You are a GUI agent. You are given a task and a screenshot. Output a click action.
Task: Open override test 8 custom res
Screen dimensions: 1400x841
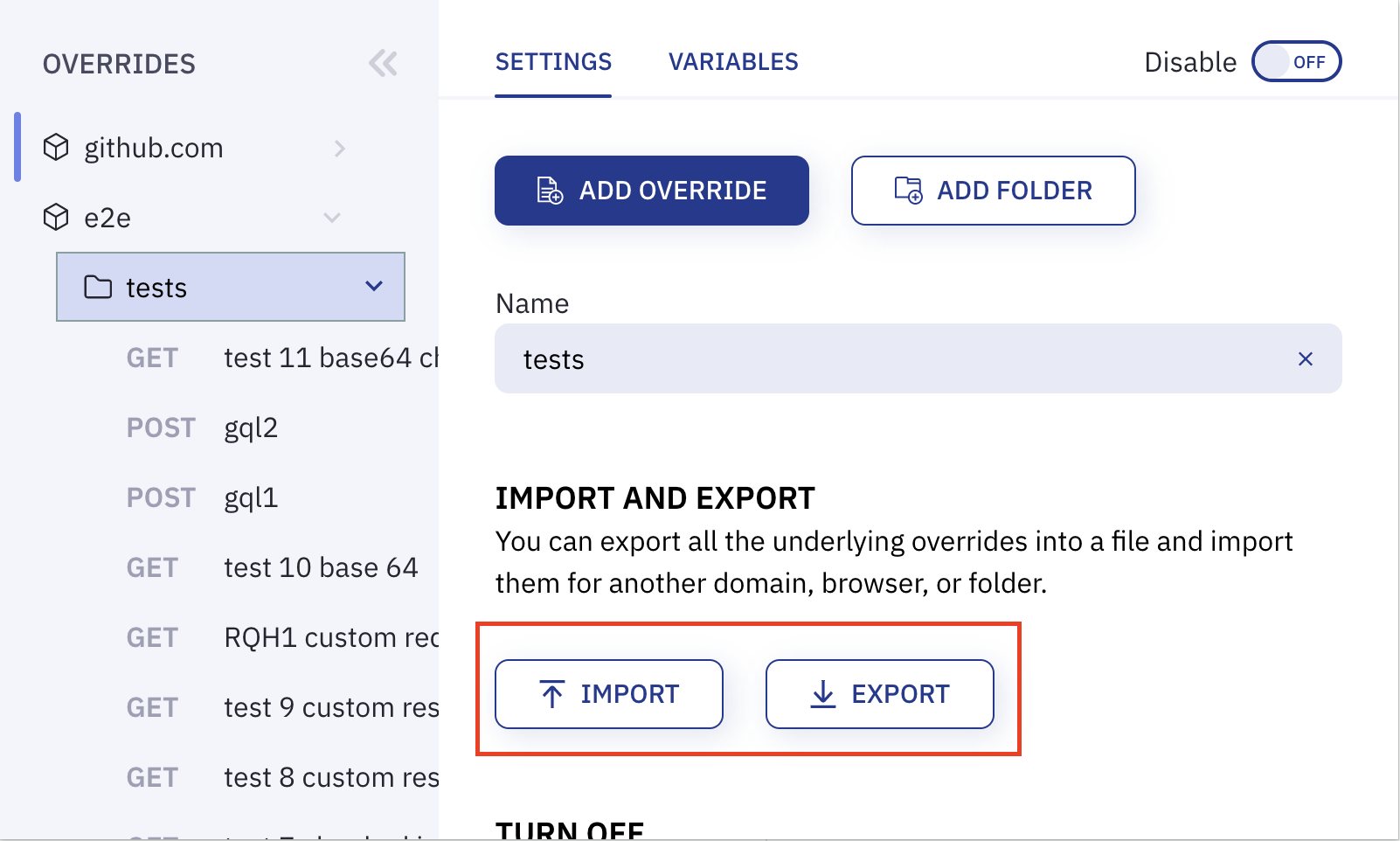pyautogui.click(x=281, y=777)
